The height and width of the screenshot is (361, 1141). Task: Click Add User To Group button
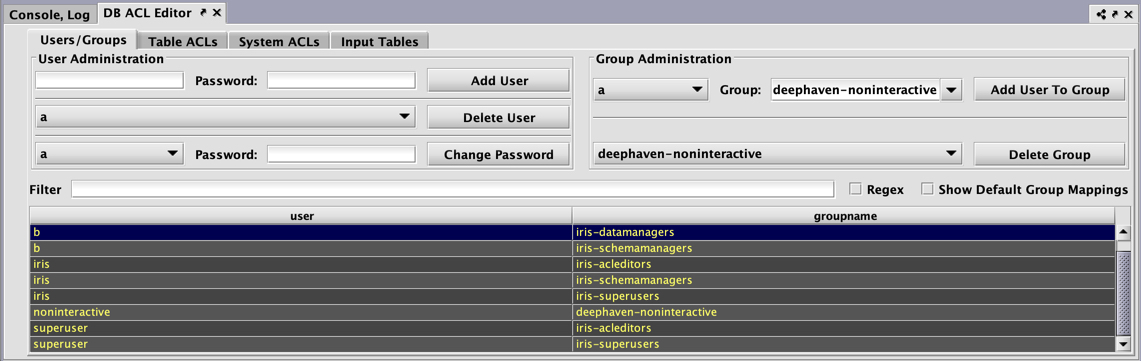(x=1044, y=90)
